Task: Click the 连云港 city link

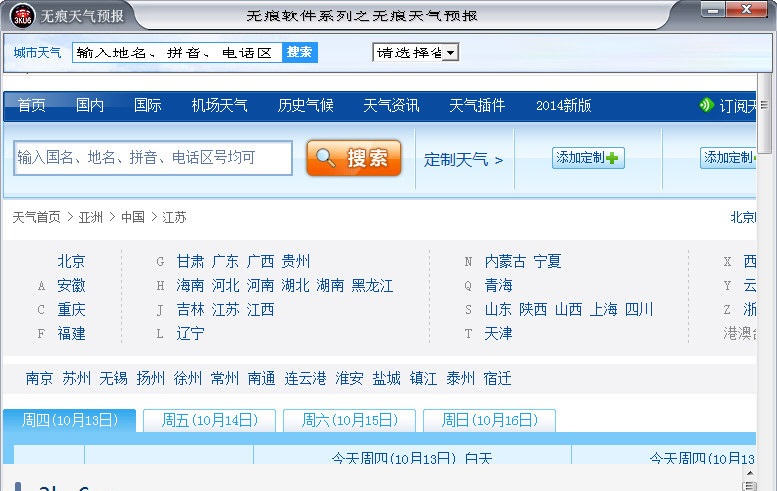Action: [305, 379]
